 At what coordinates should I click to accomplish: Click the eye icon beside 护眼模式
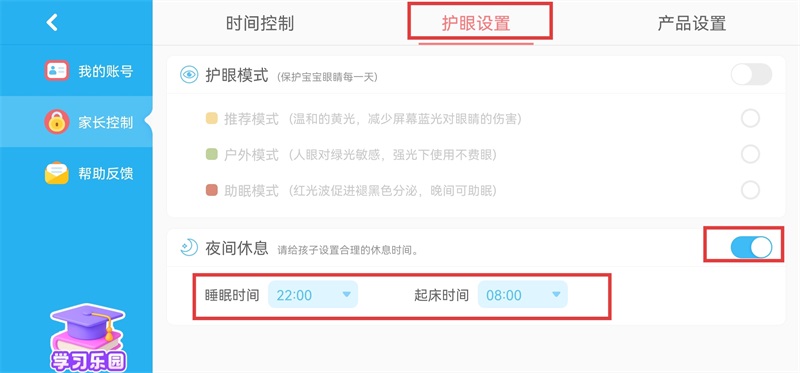(x=189, y=75)
